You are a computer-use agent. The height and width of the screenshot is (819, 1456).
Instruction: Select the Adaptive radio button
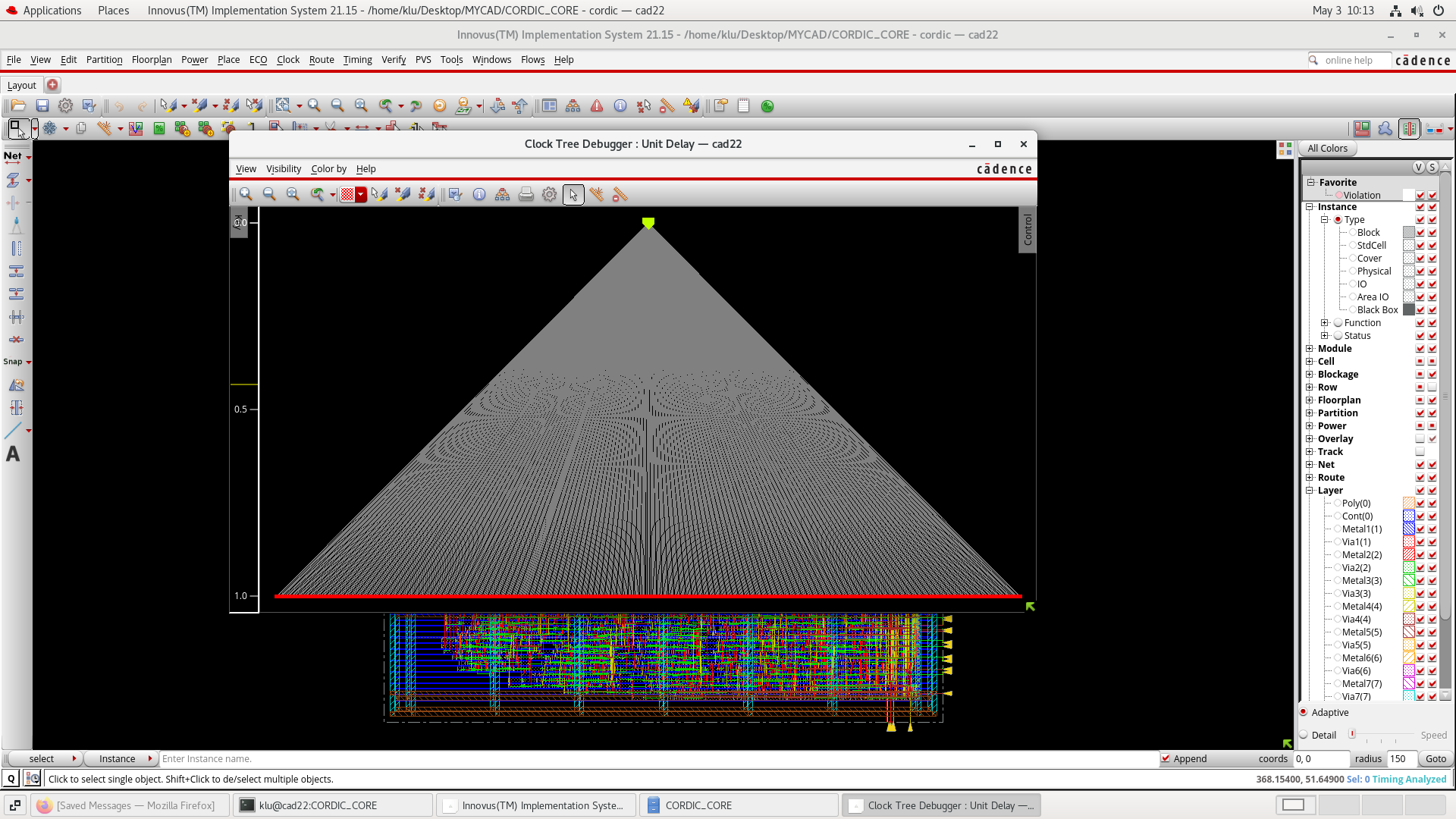point(1304,712)
